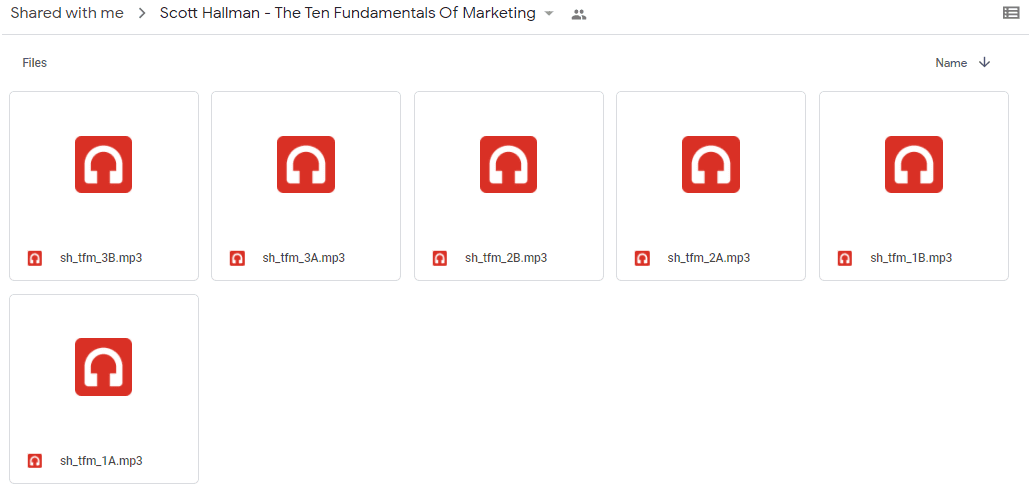The width and height of the screenshot is (1029, 494).
Task: Select large headphone thumbnail for sh_tfm_3B.mp3
Action: click(x=104, y=165)
